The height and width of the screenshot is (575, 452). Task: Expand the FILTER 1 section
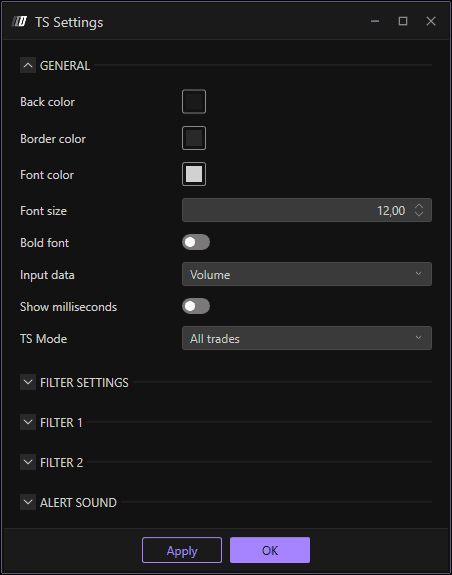[x=28, y=422]
